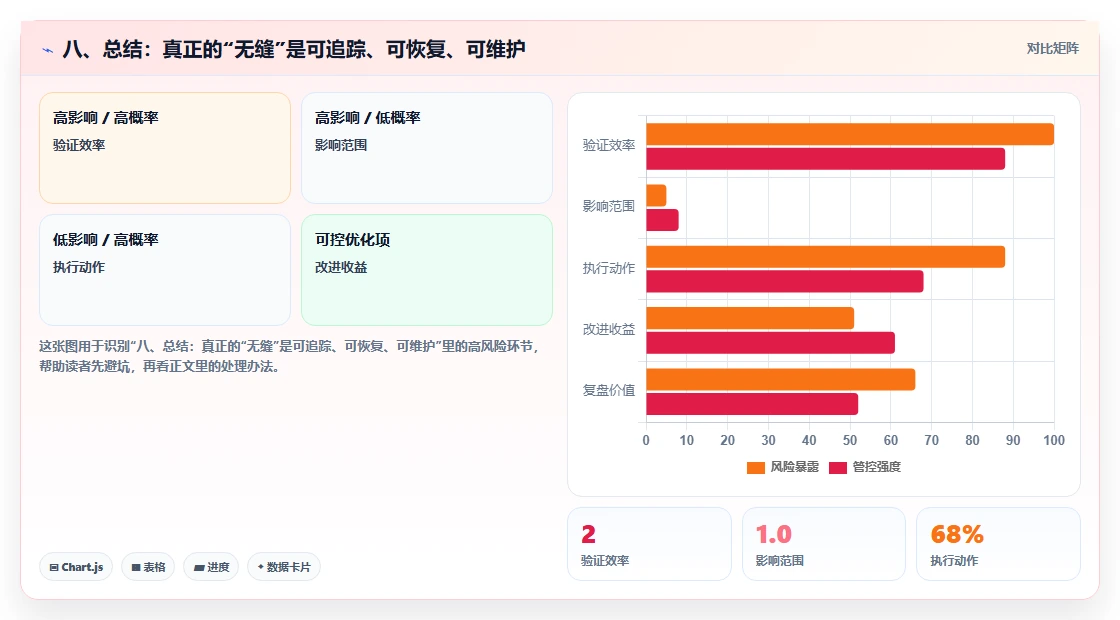Click the orange 验证效率 risk bar
The height and width of the screenshot is (620, 1120).
850,134
